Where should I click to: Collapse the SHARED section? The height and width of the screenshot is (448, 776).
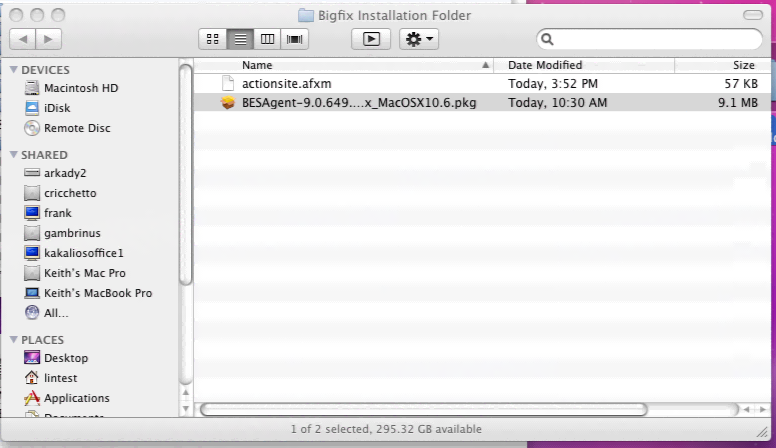(14, 155)
